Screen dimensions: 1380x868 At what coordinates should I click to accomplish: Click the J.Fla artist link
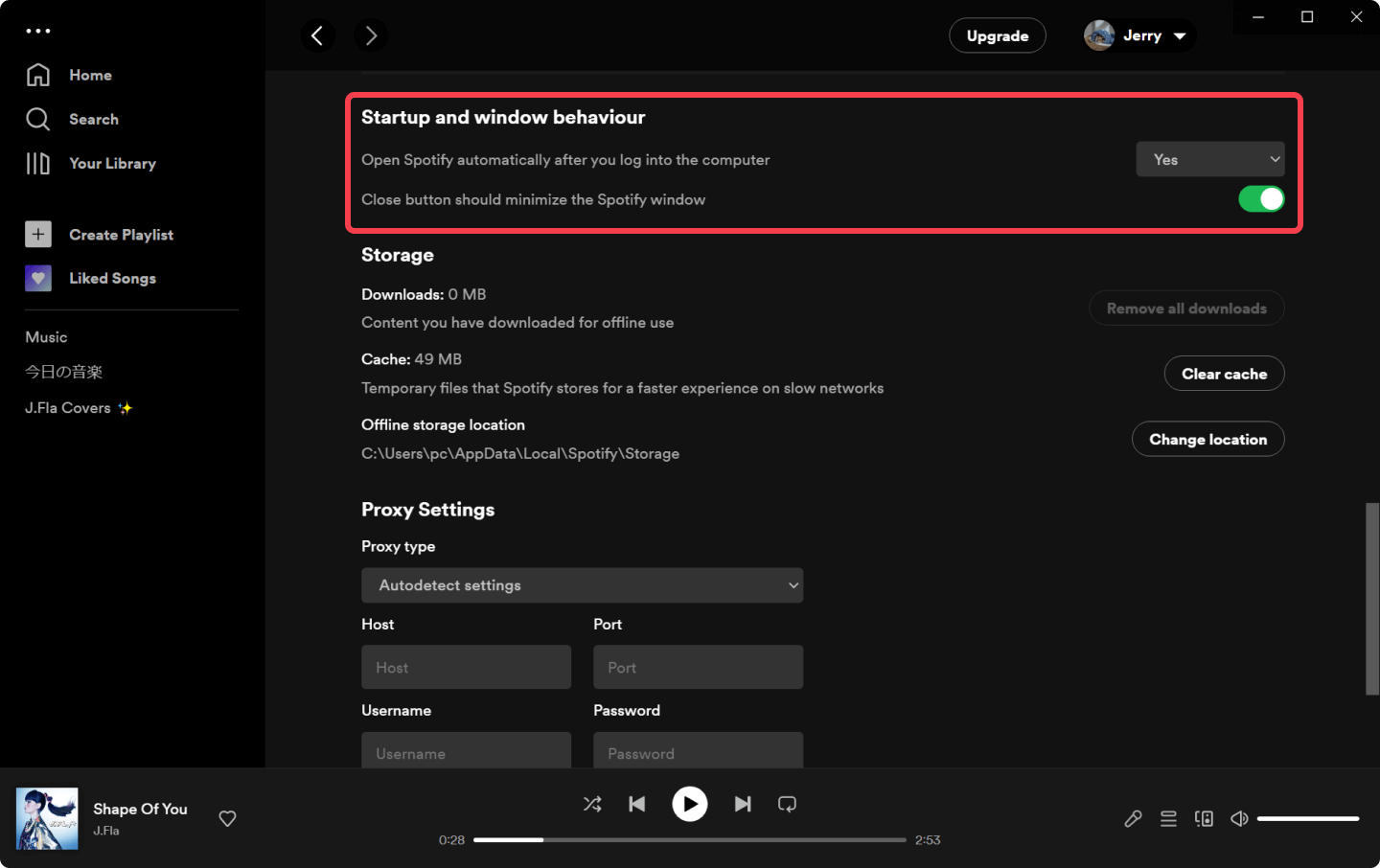106,831
